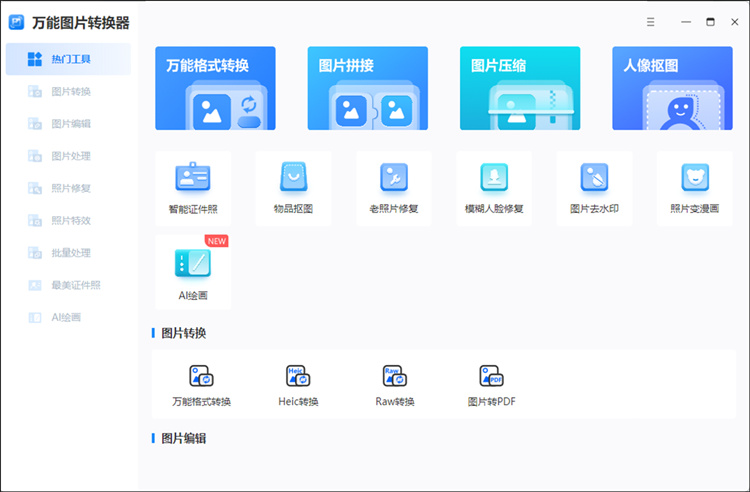
Task: Open the hamburger menu in title bar
Action: pos(651,22)
